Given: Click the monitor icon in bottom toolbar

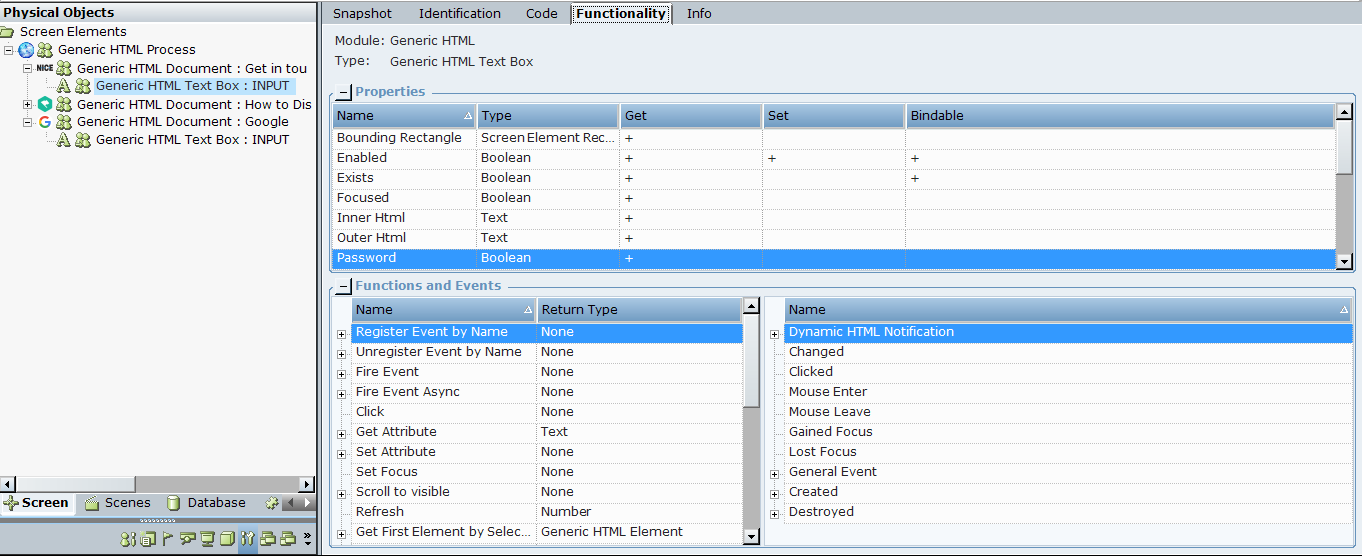Looking at the screenshot, I should coord(207,539).
